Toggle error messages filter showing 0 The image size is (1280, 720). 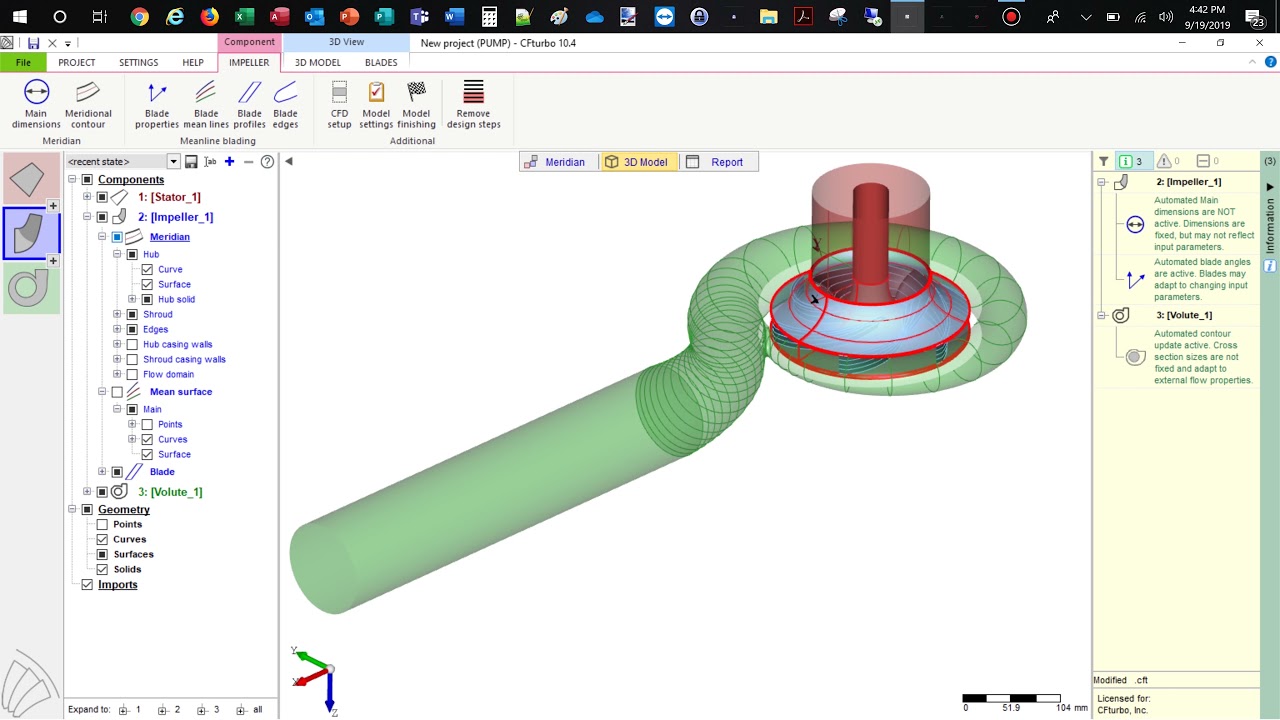[1209, 161]
